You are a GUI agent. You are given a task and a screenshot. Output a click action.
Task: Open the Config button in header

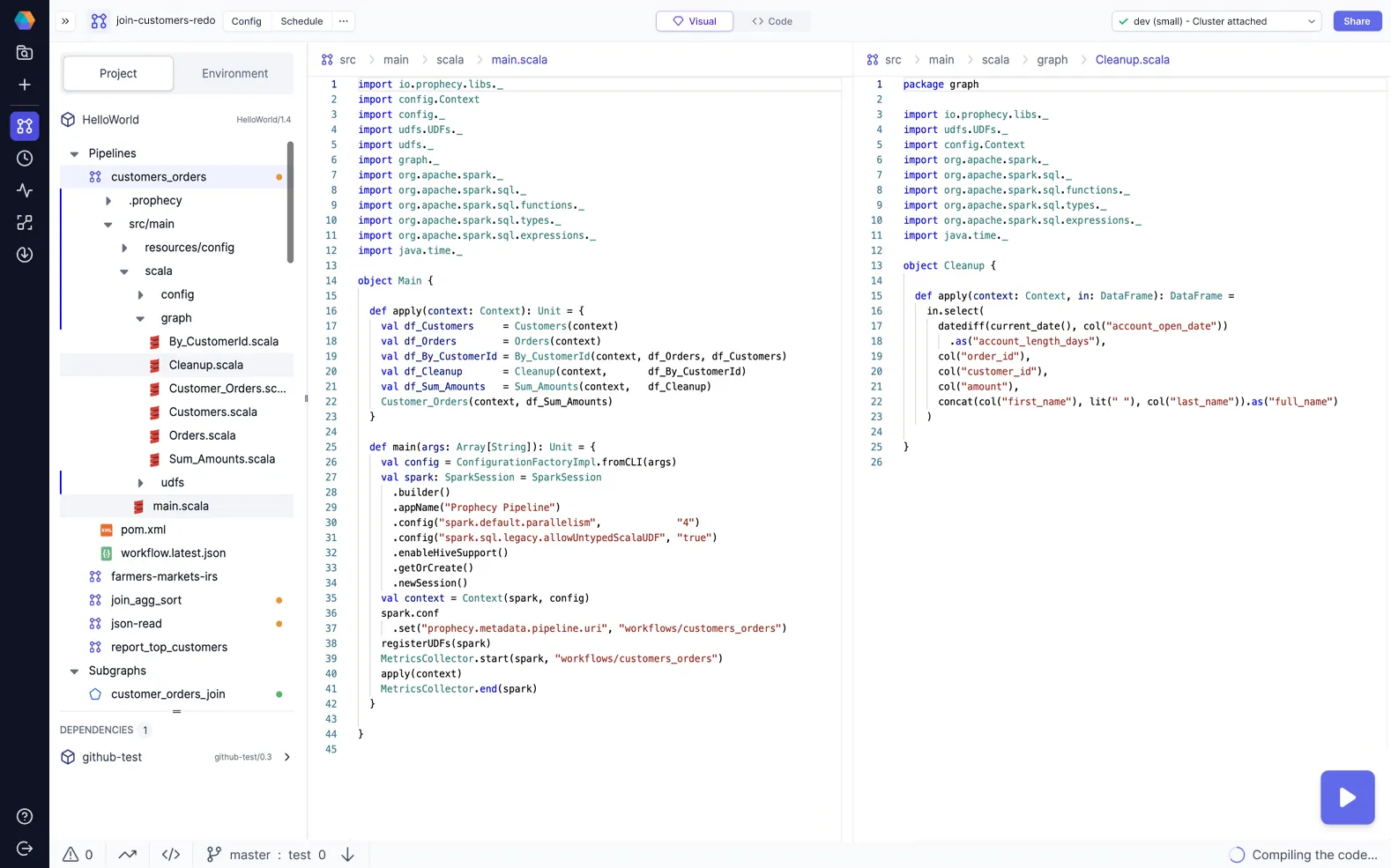click(246, 21)
